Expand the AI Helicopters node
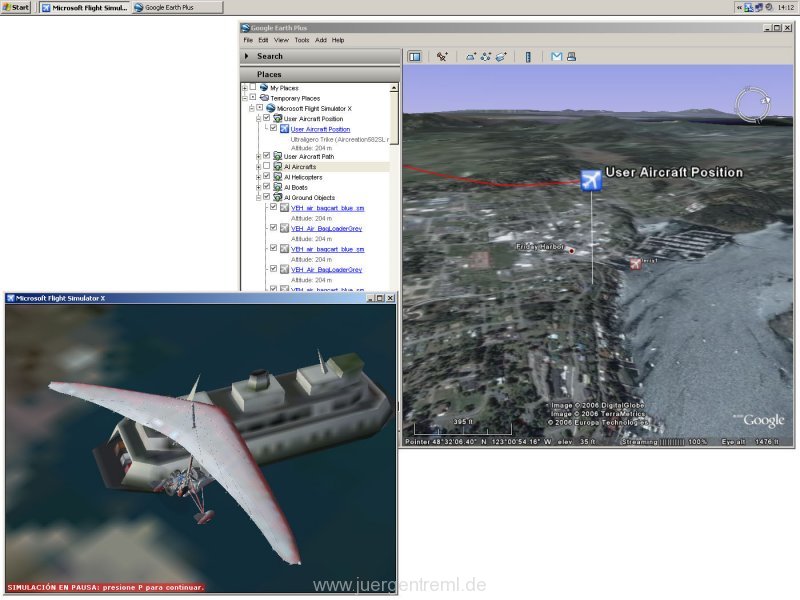The width and height of the screenshot is (800, 600). pos(258,177)
